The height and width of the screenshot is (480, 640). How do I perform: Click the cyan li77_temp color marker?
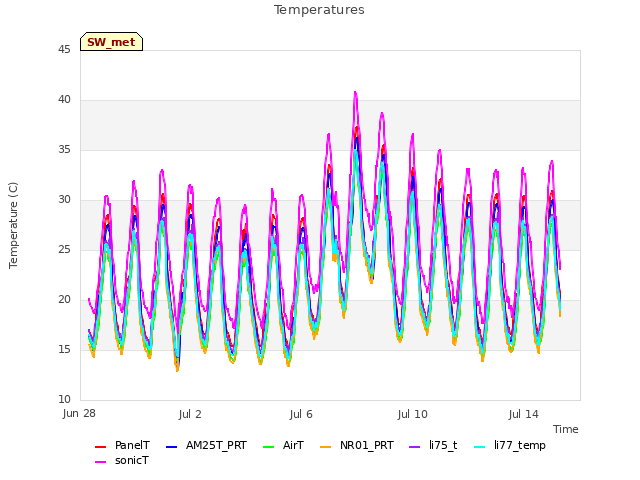pyautogui.click(x=480, y=447)
